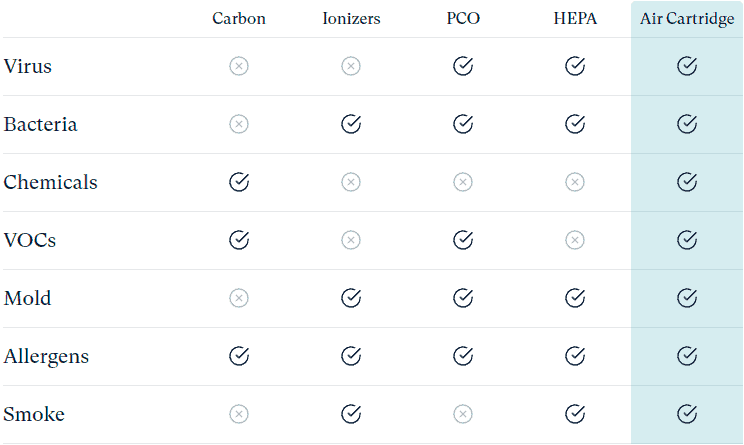This screenshot has width=744, height=445.
Task: Click the VOCs row label
Action: tap(29, 240)
